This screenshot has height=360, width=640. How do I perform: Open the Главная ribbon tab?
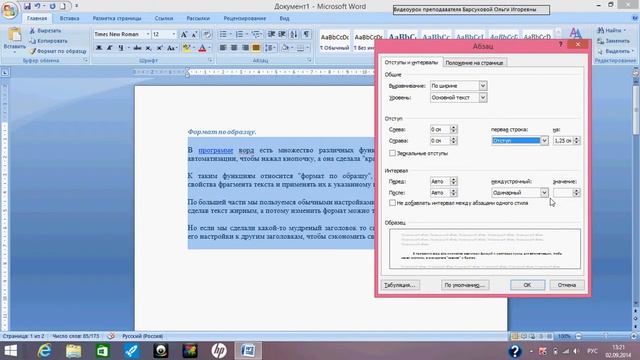tap(37, 18)
